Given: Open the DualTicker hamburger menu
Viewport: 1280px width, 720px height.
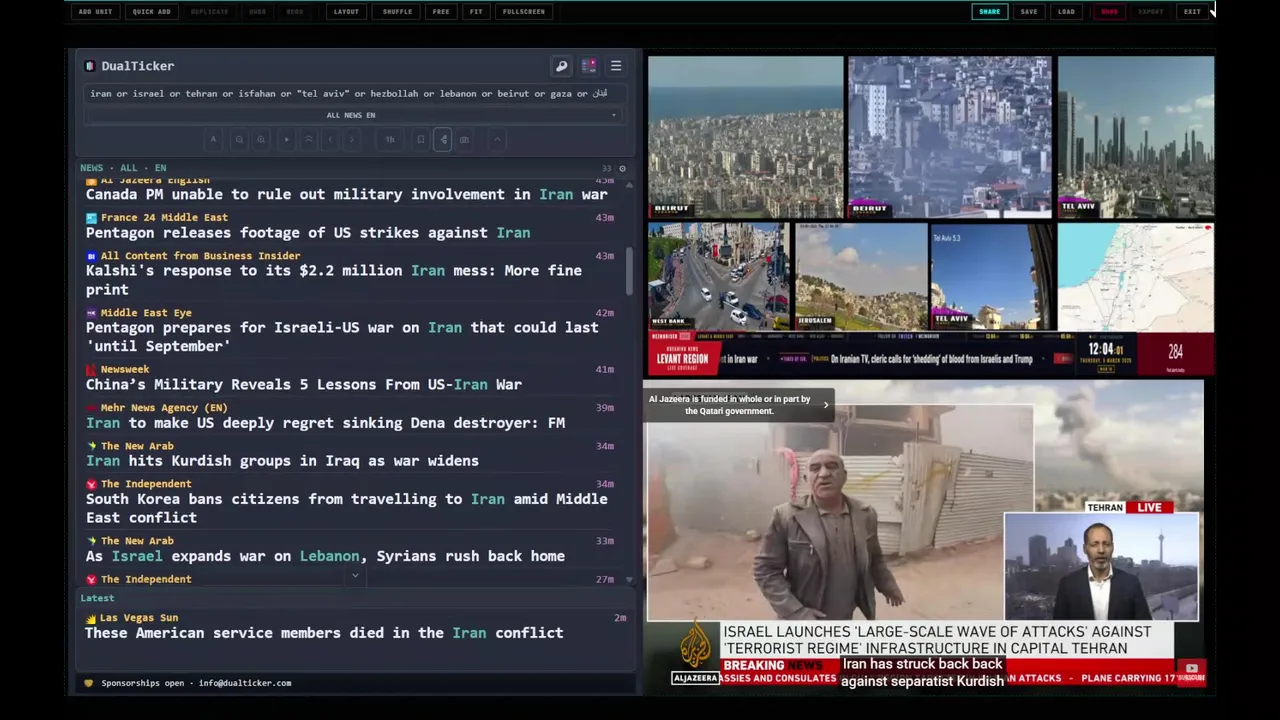Looking at the screenshot, I should [x=616, y=66].
